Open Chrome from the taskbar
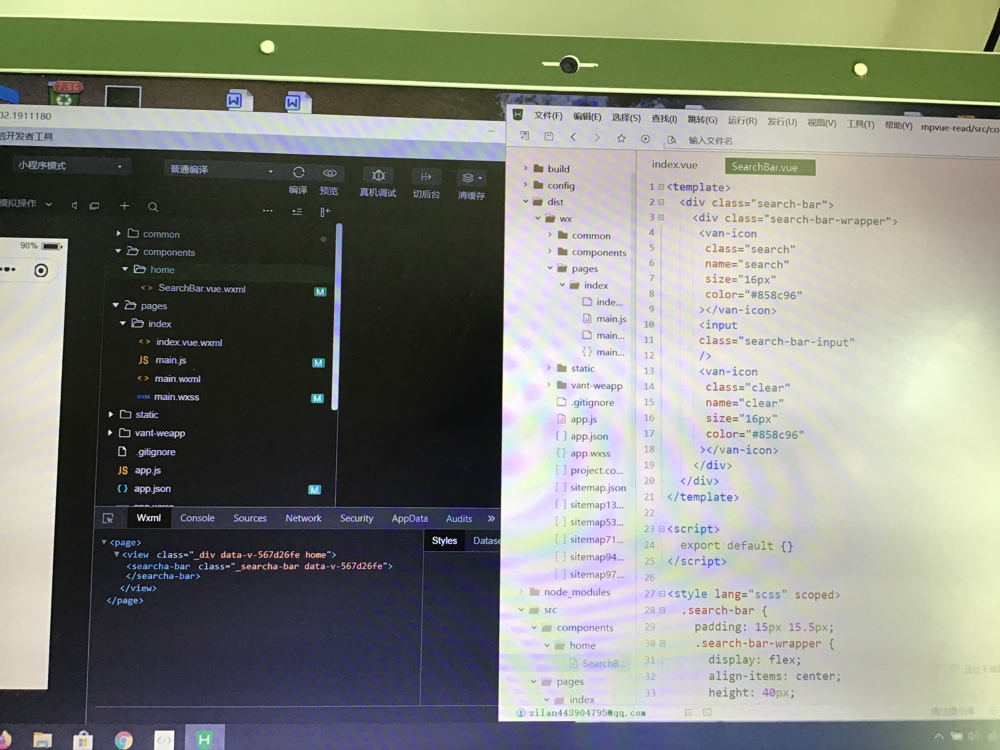1000x750 pixels. pyautogui.click(x=124, y=740)
